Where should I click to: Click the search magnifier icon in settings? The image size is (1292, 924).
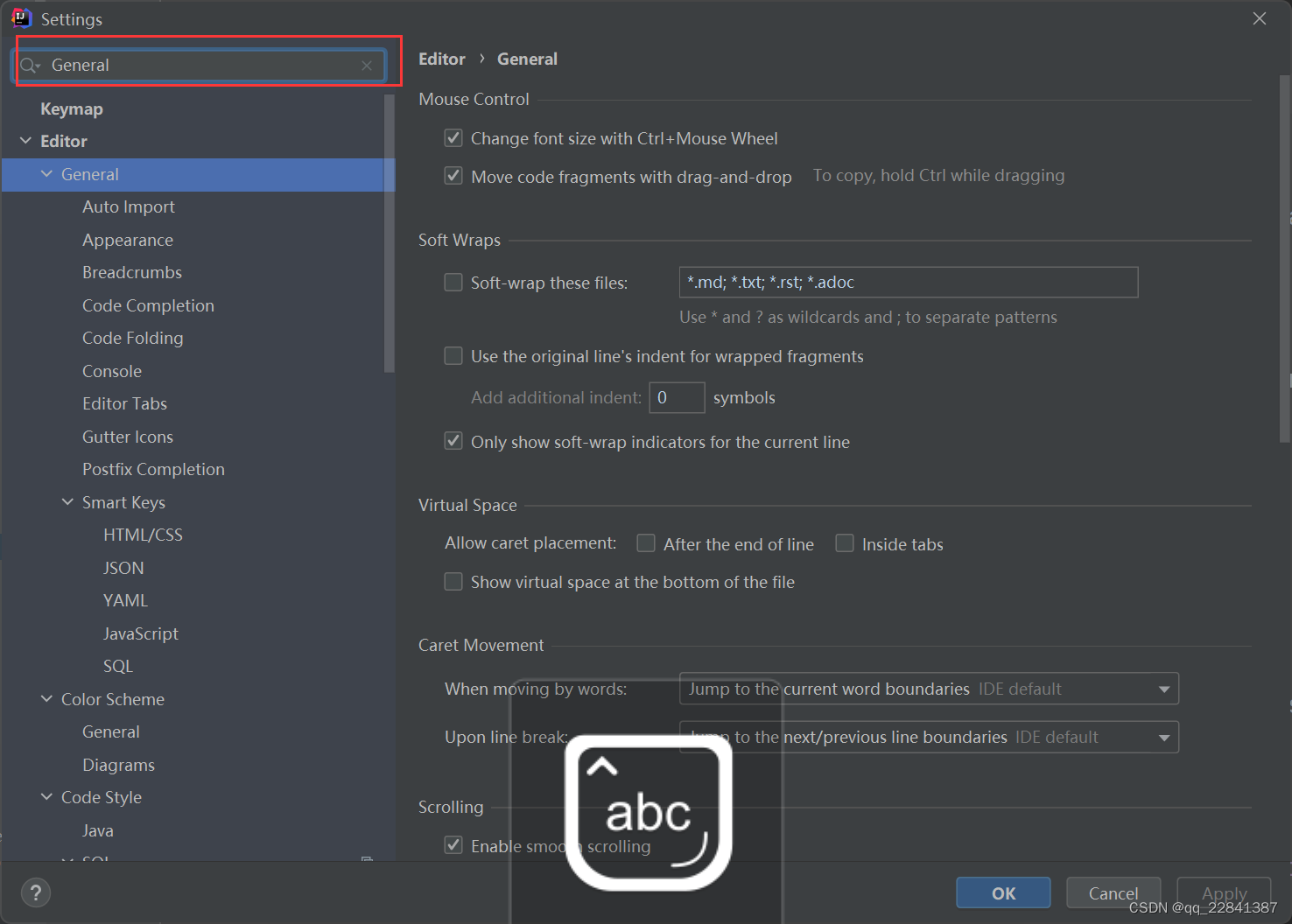tap(29, 66)
